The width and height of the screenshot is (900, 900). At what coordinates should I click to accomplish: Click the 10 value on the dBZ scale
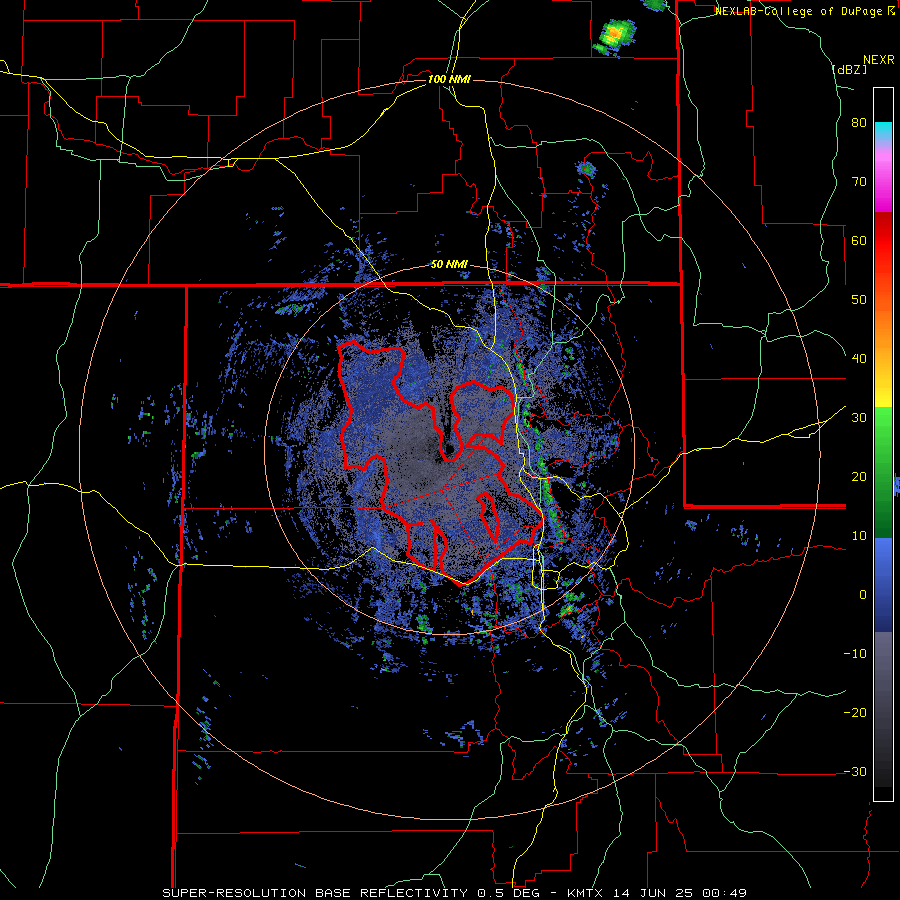859,536
